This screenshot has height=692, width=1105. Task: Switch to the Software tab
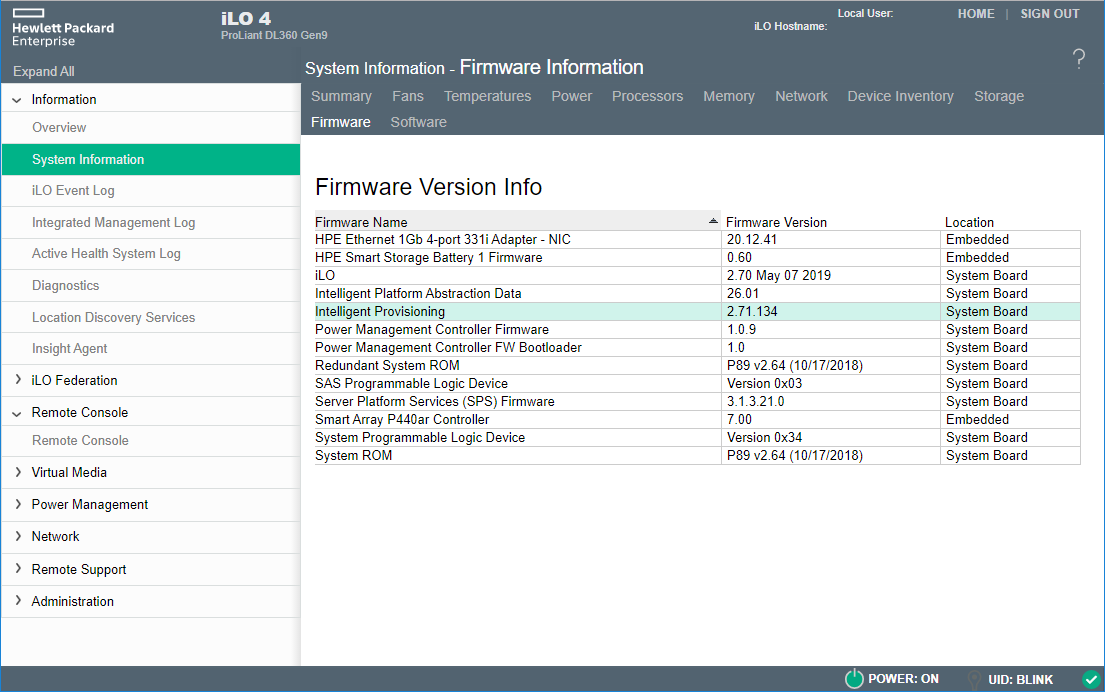(x=418, y=121)
